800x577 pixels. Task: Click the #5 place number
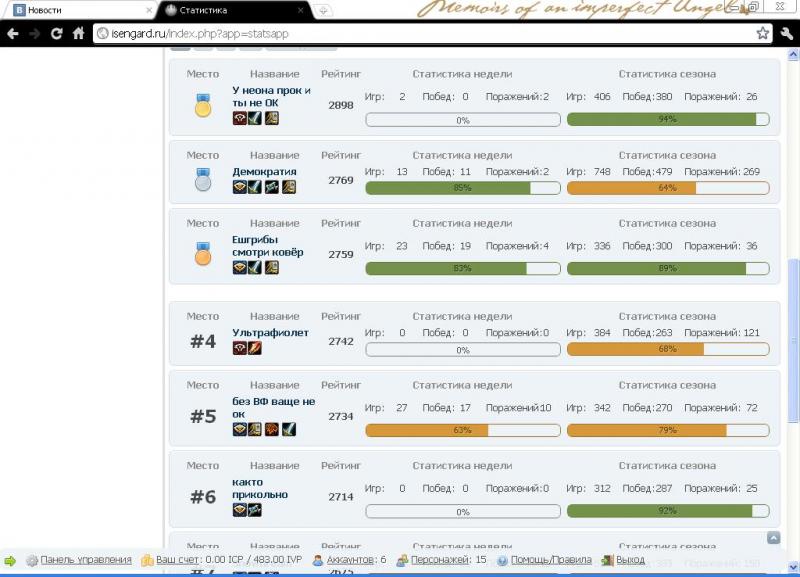click(203, 416)
